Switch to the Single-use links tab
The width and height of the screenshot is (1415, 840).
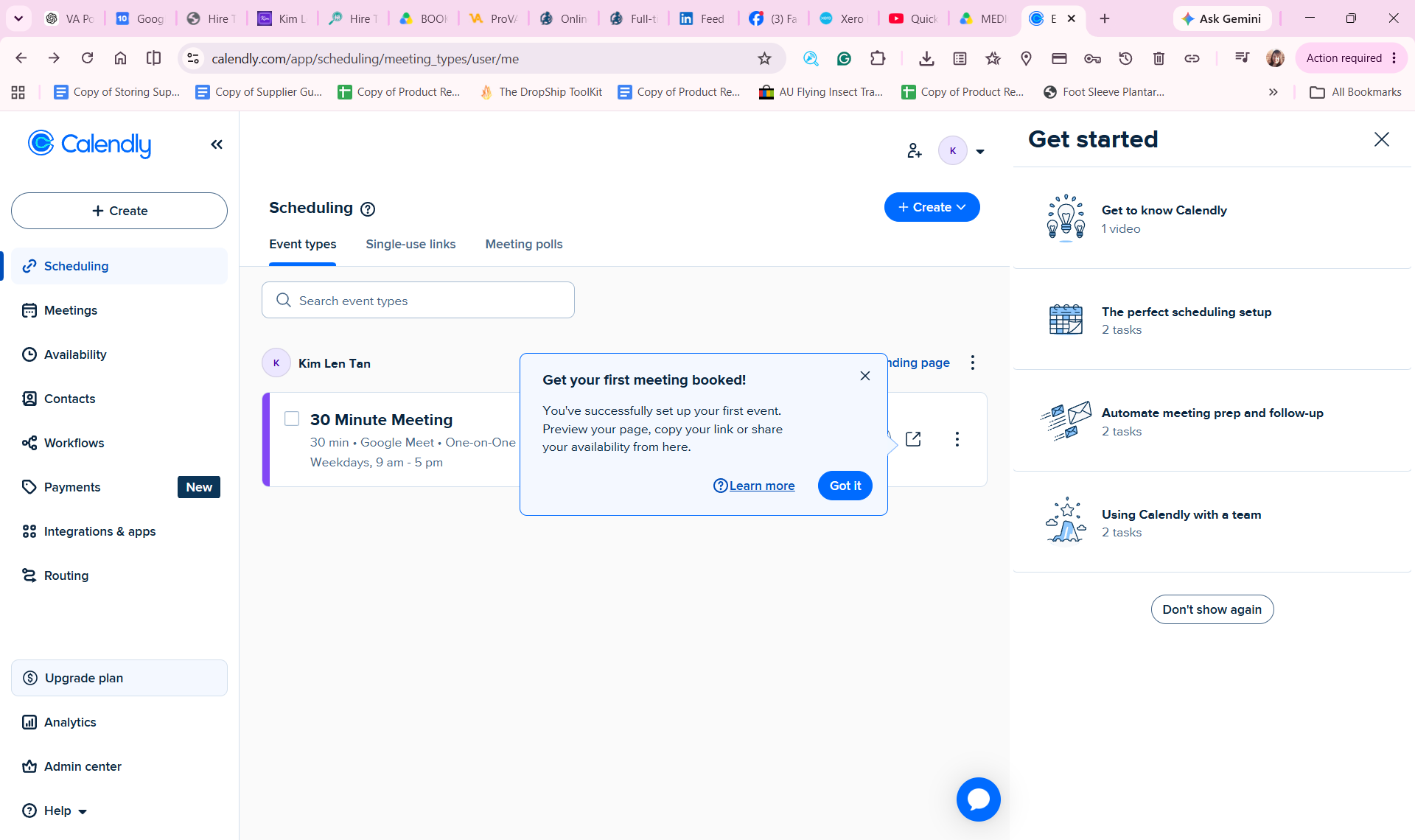410,244
